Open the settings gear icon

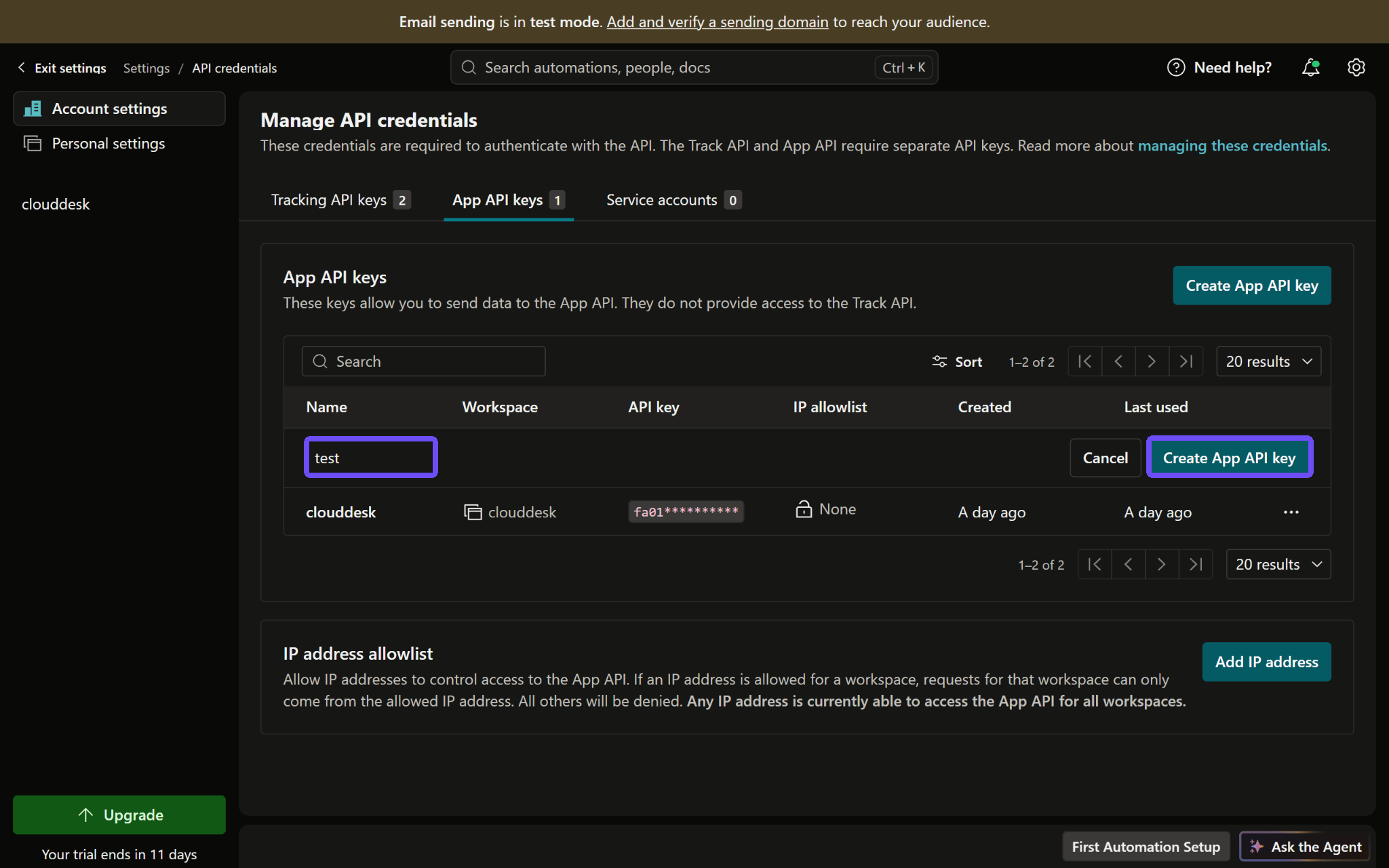pos(1356,67)
